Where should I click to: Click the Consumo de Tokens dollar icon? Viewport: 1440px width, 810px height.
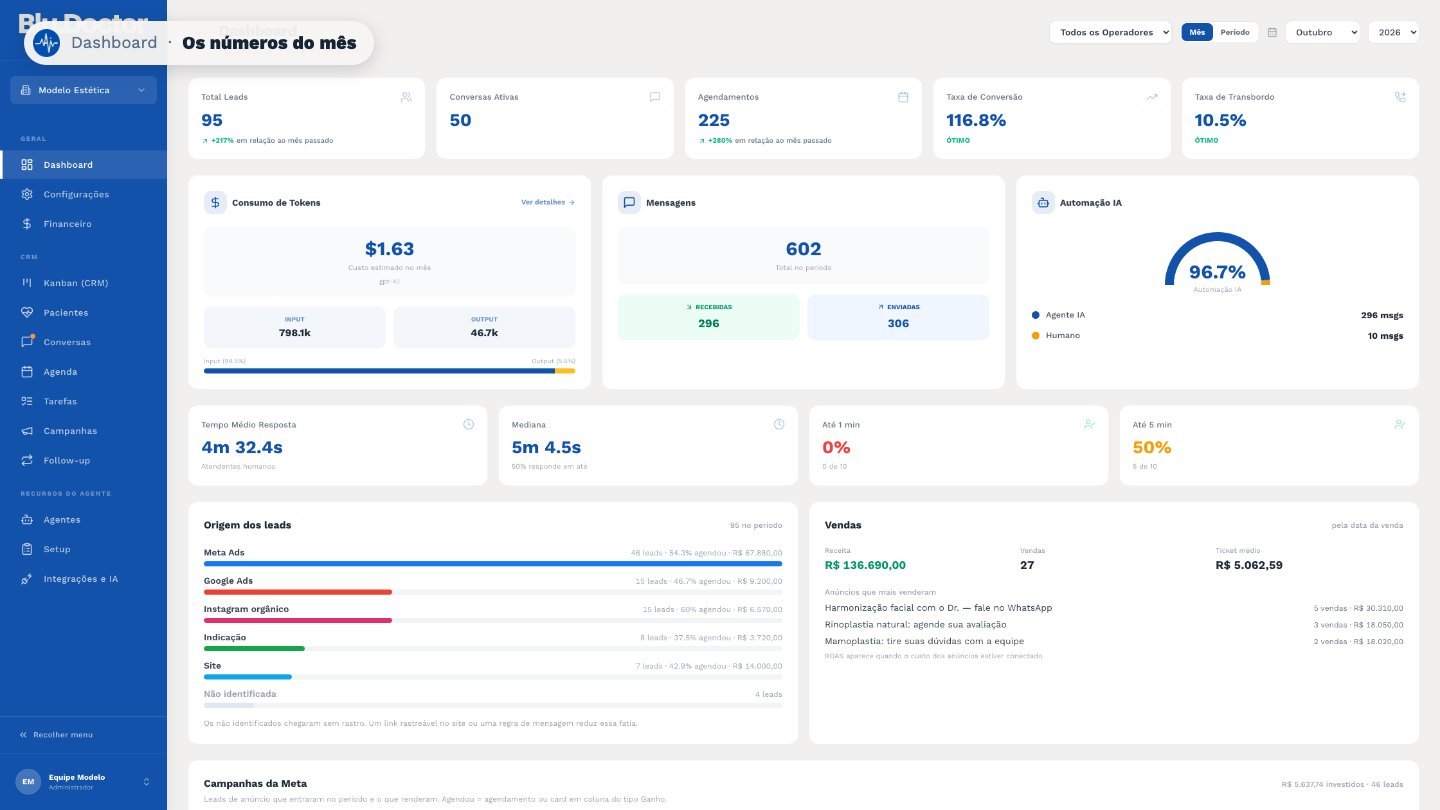click(x=215, y=203)
